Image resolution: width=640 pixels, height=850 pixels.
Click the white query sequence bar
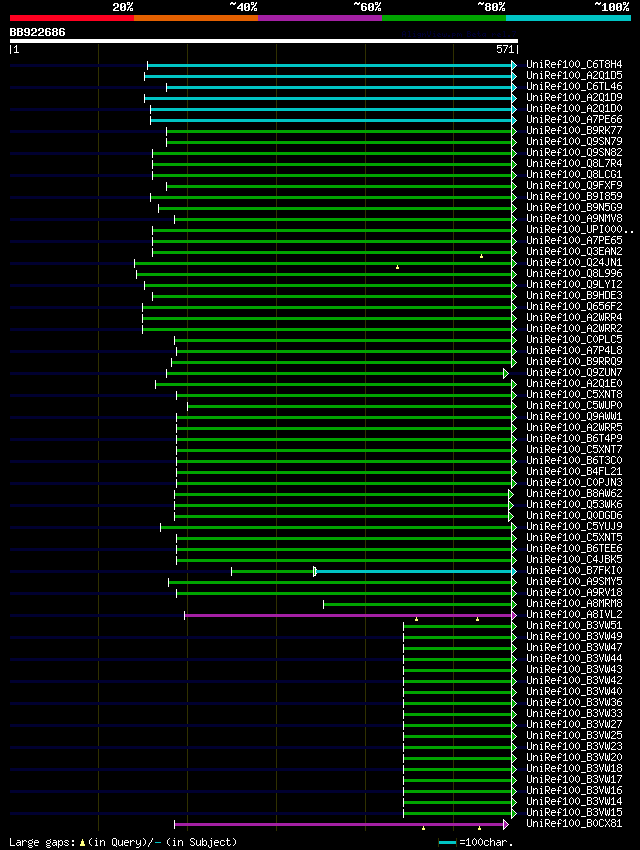tap(263, 41)
